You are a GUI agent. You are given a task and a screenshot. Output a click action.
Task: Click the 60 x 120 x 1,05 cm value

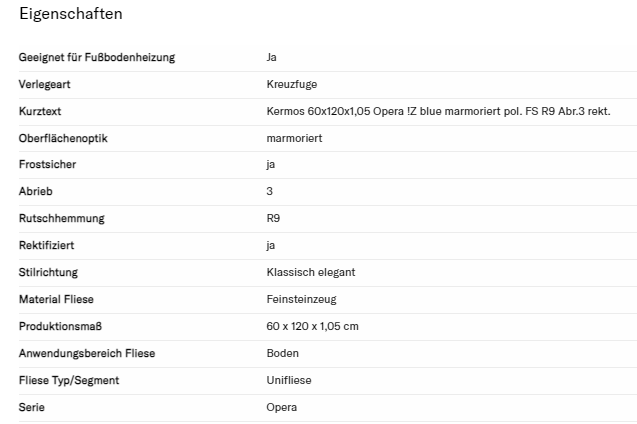point(312,326)
